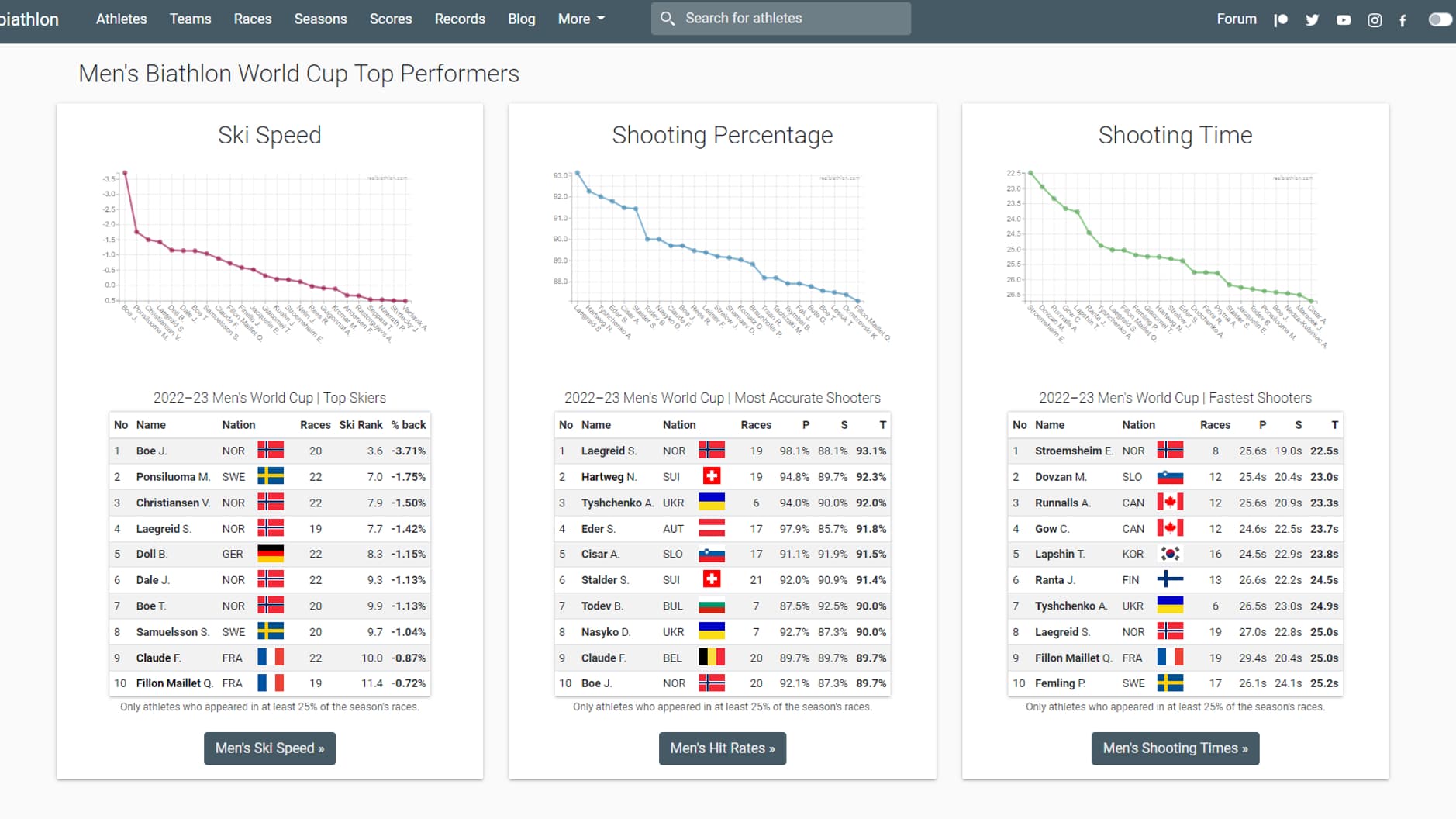
Task: Select the 93.1% total for Laegreid S.
Action: 871,451
